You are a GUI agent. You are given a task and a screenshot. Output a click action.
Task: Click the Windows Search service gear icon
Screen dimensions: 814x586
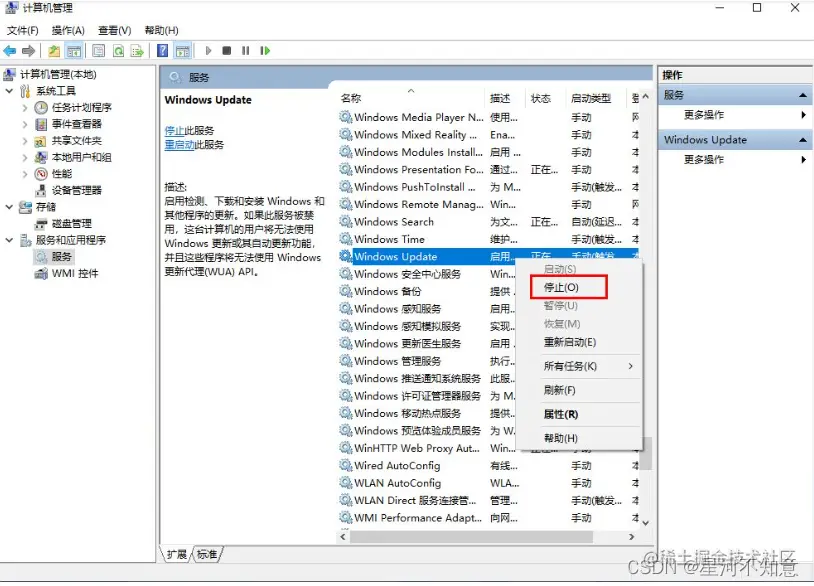345,222
